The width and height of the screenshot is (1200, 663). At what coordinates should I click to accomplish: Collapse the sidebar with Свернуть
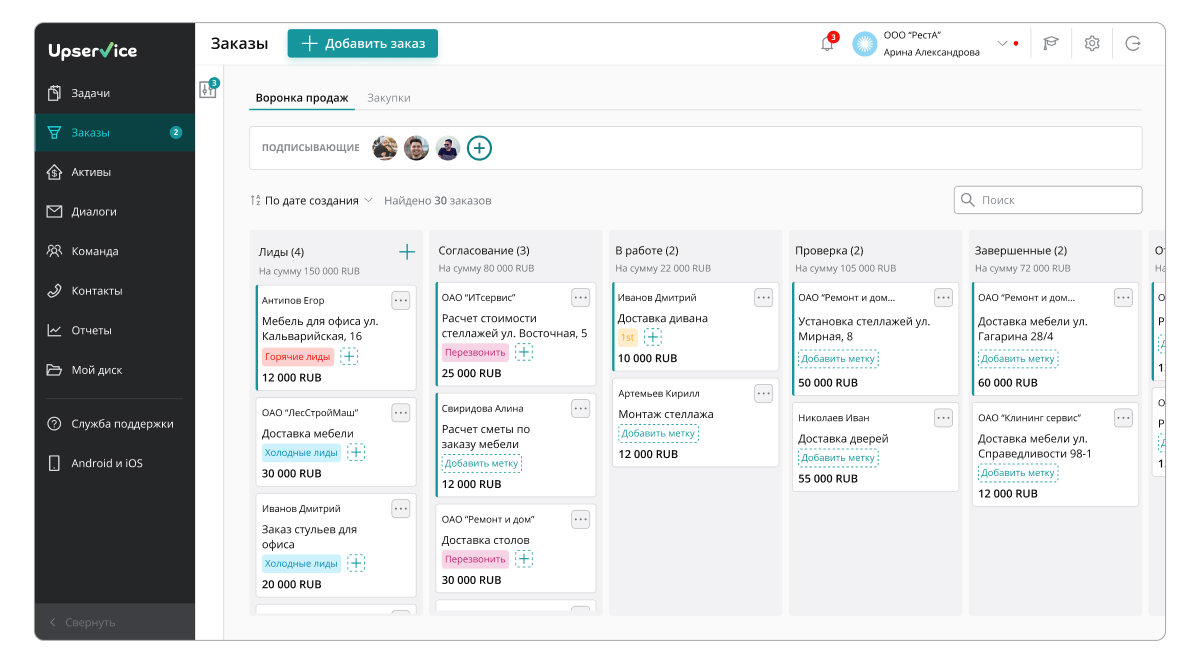pos(90,622)
